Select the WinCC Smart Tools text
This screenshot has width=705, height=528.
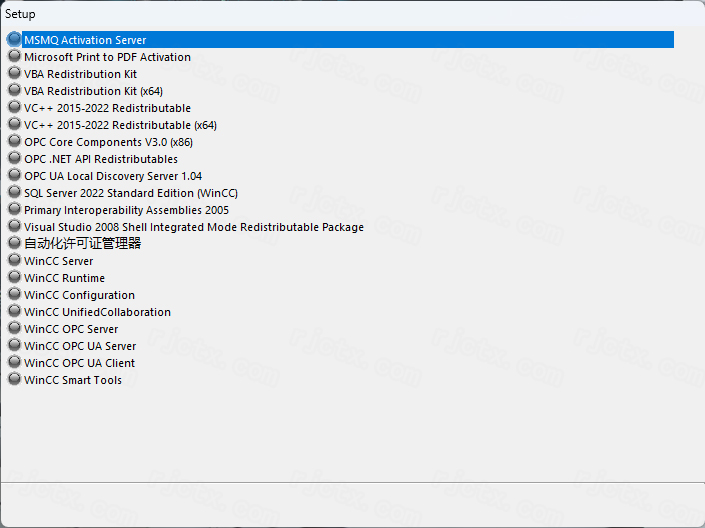73,380
